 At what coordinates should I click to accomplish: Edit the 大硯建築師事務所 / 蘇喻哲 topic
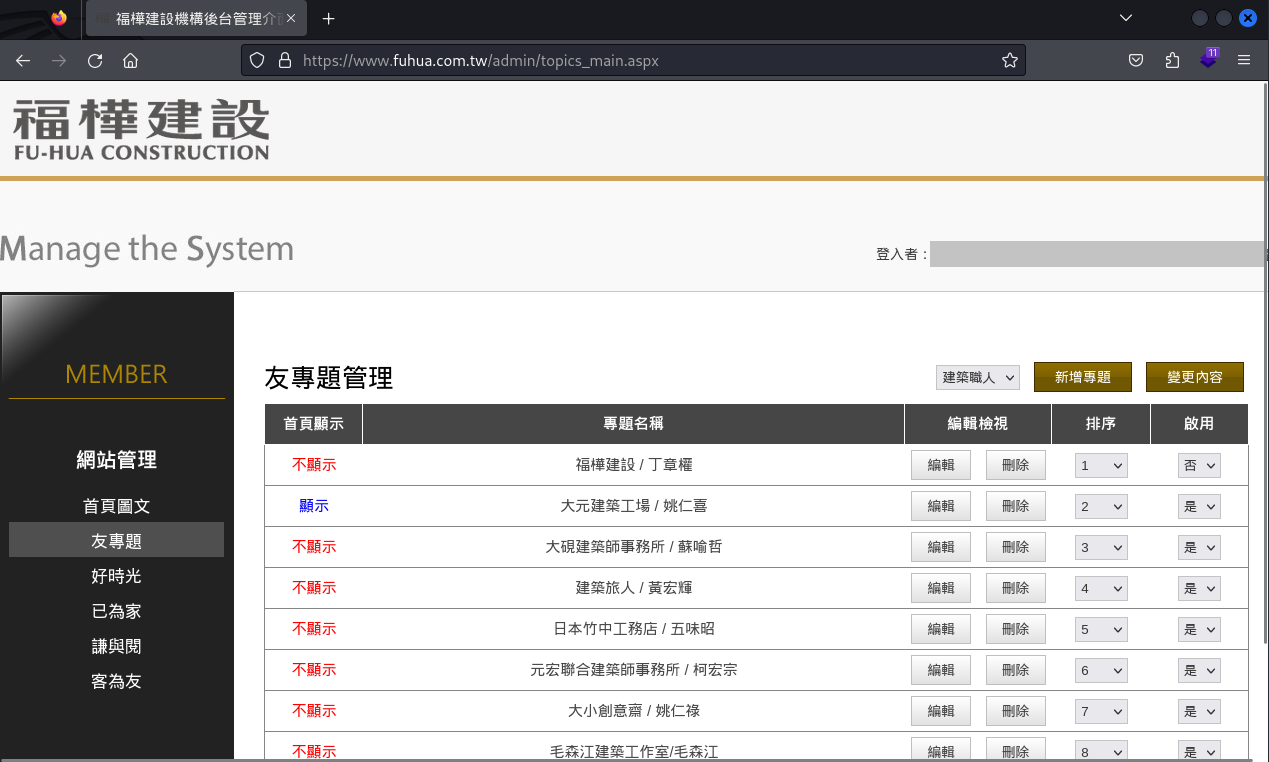tap(941, 547)
